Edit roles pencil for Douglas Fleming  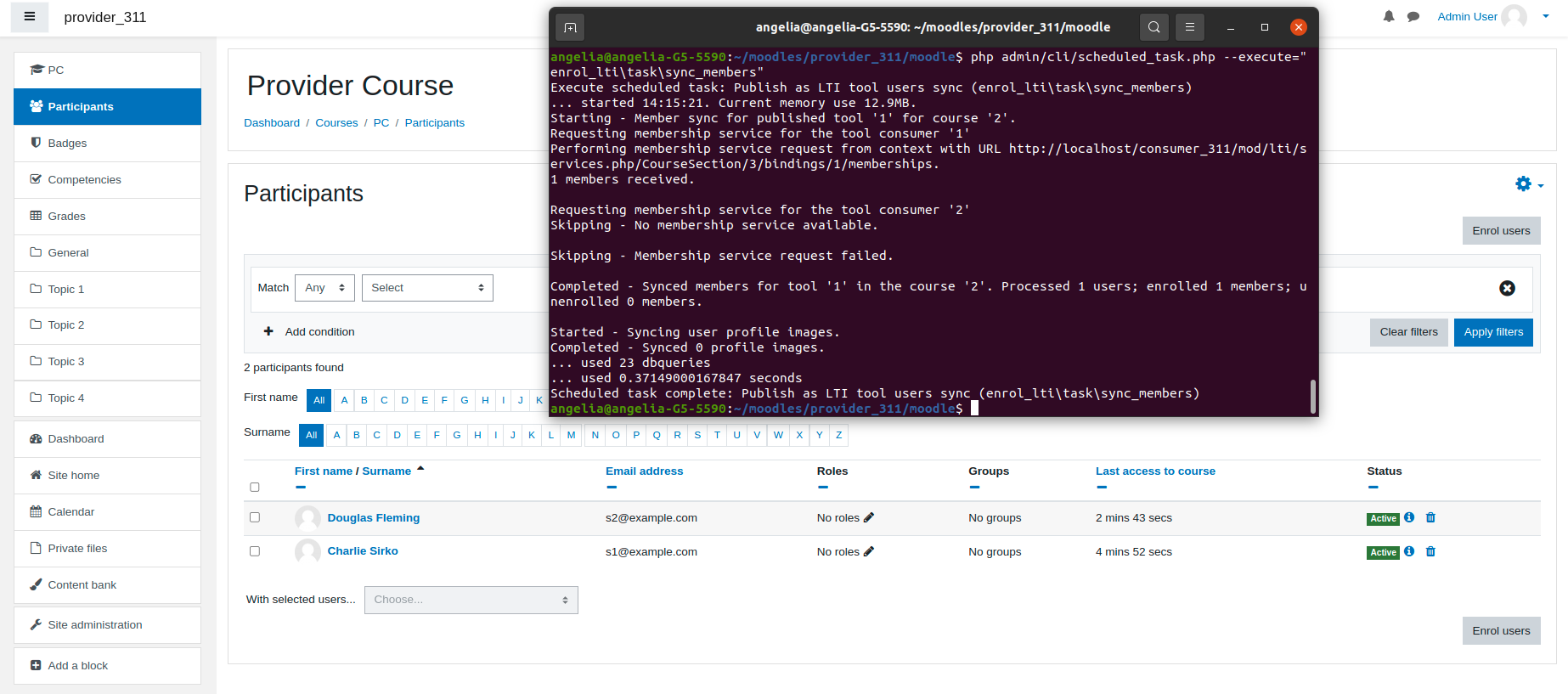tap(869, 517)
